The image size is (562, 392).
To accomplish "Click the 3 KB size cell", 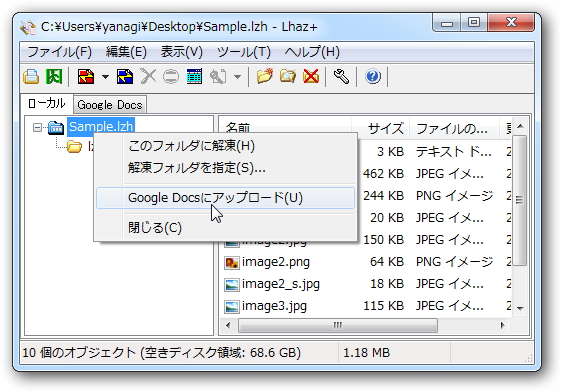I will [390, 152].
